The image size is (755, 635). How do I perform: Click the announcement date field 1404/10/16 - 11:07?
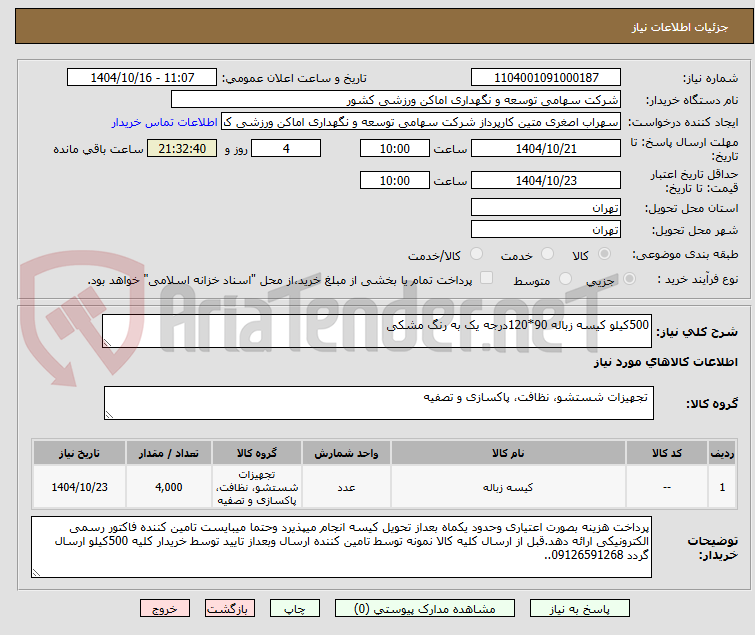pyautogui.click(x=142, y=78)
